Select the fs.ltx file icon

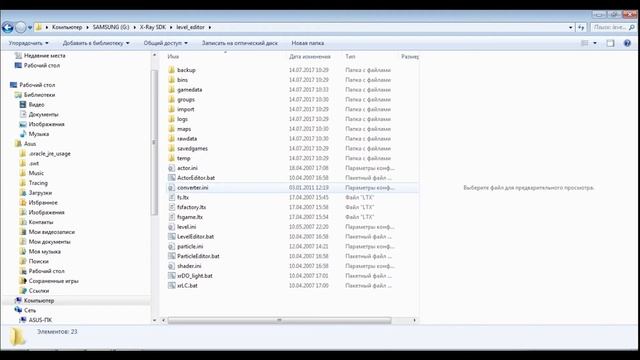tap(171, 198)
